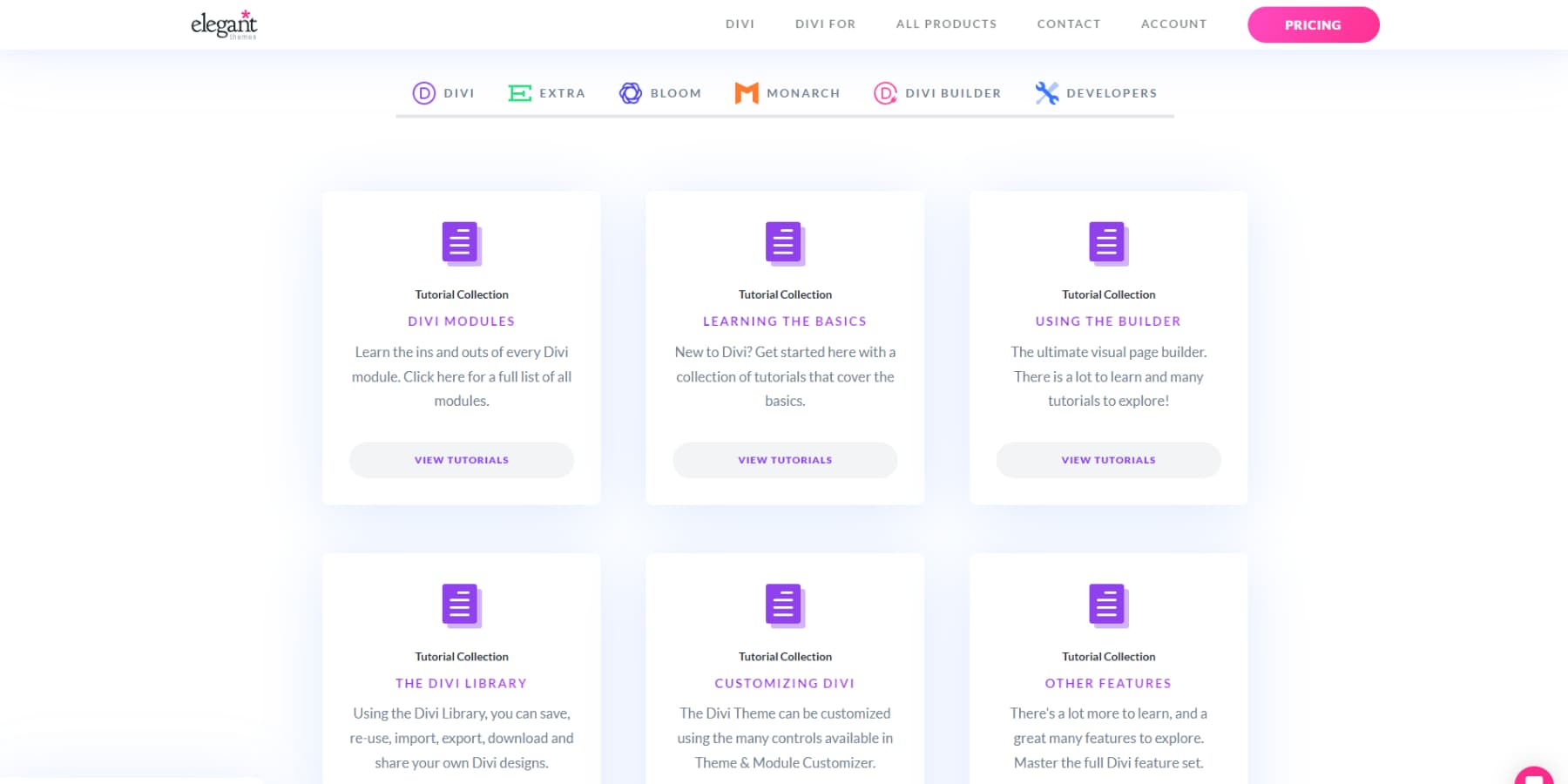The height and width of the screenshot is (784, 1568).
Task: Open the DIVI MODULES collection link
Action: tap(461, 321)
